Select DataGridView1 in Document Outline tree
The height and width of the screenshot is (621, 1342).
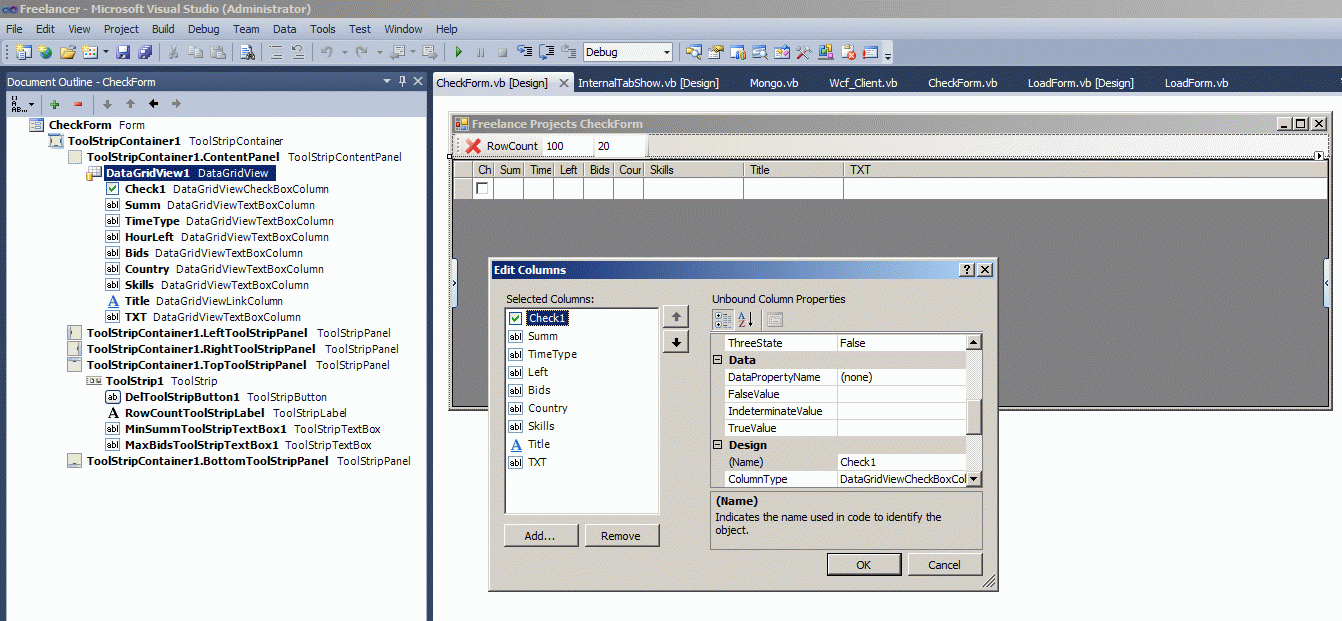pyautogui.click(x=188, y=173)
